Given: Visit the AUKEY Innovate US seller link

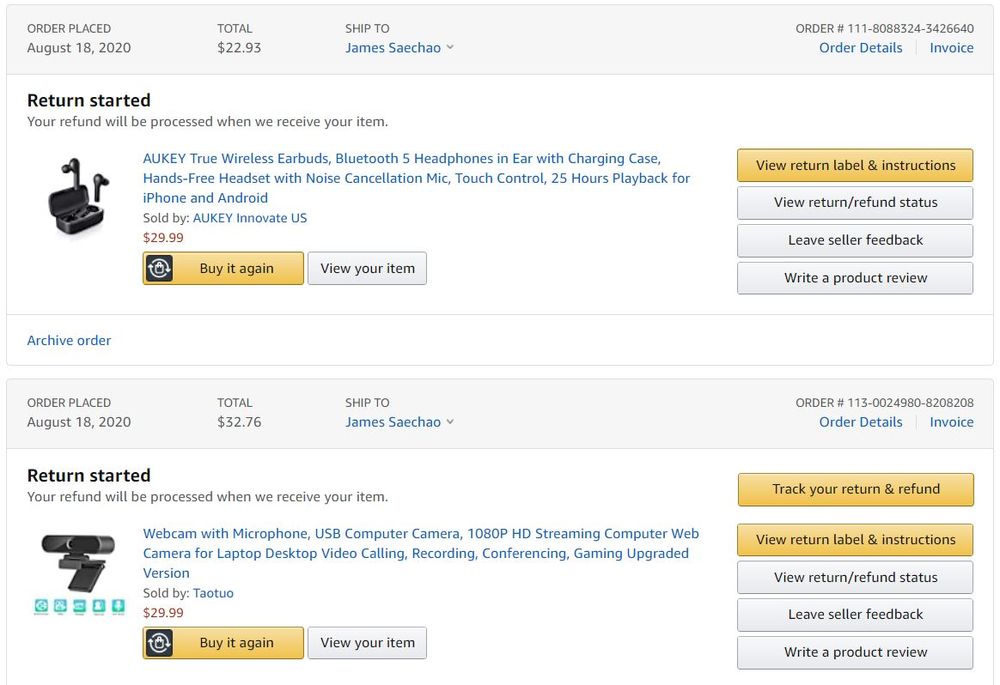Looking at the screenshot, I should (x=250, y=218).
